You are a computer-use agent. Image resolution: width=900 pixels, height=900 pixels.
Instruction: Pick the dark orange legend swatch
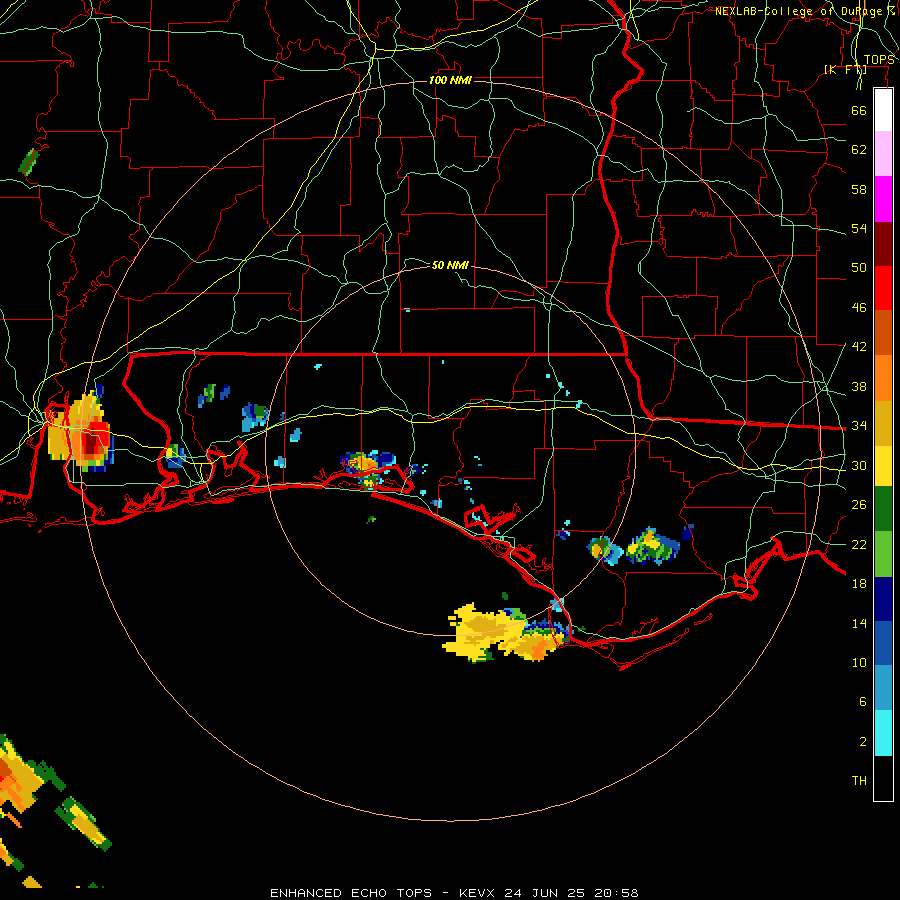[x=883, y=333]
